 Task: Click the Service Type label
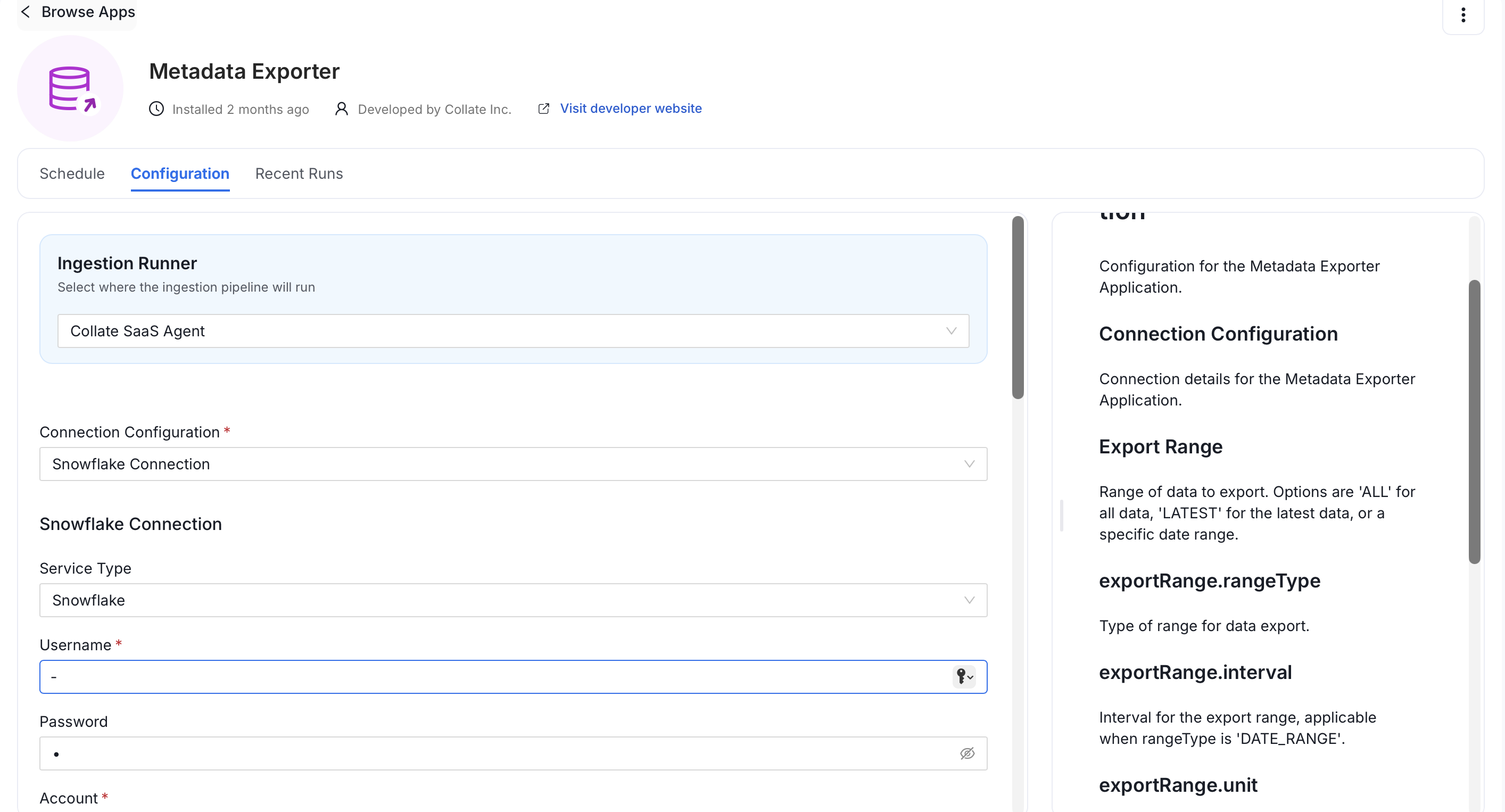[x=85, y=568]
